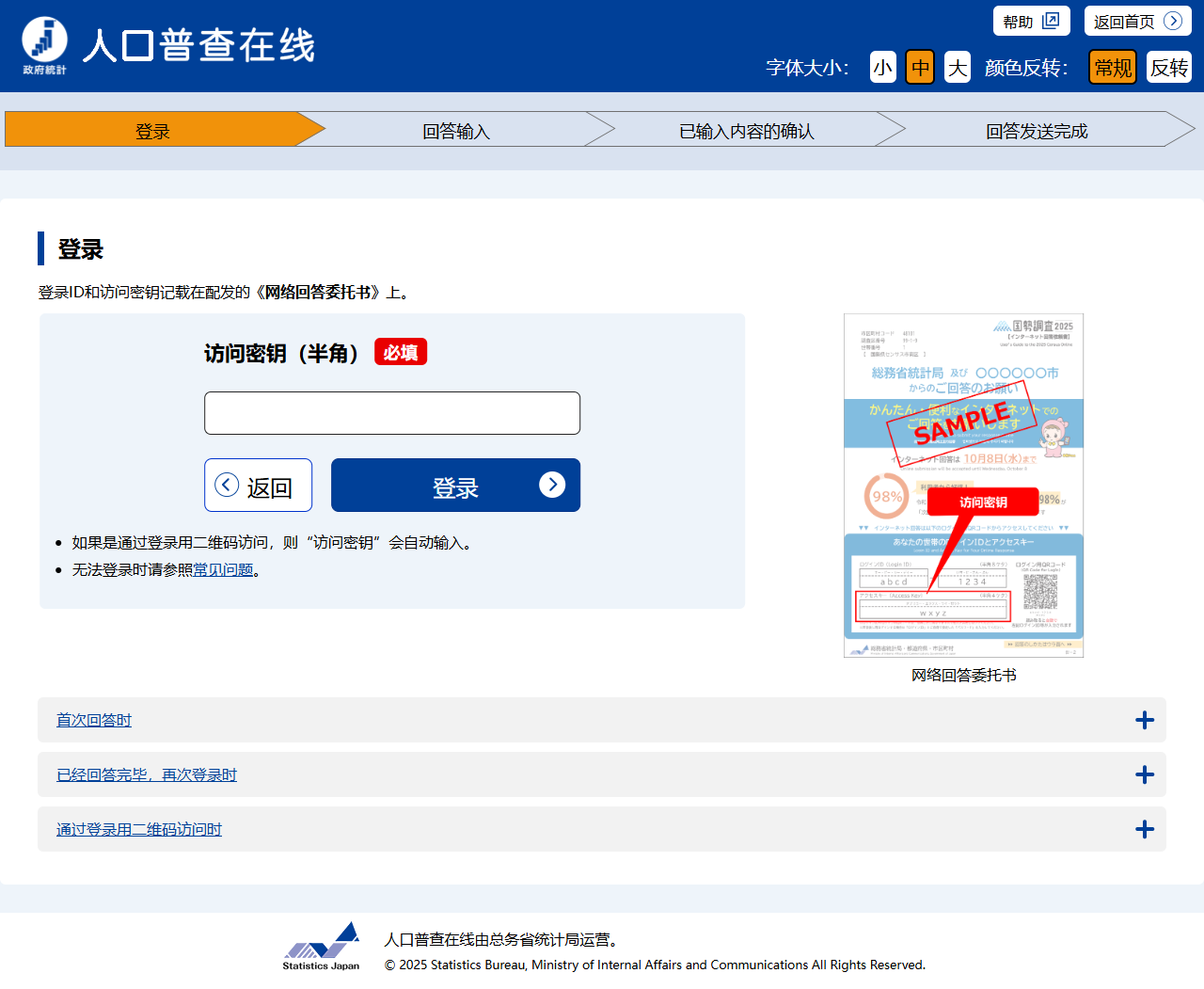Click the left arrow icon on 返回
This screenshot has height=989, width=1204.
pyautogui.click(x=227, y=485)
